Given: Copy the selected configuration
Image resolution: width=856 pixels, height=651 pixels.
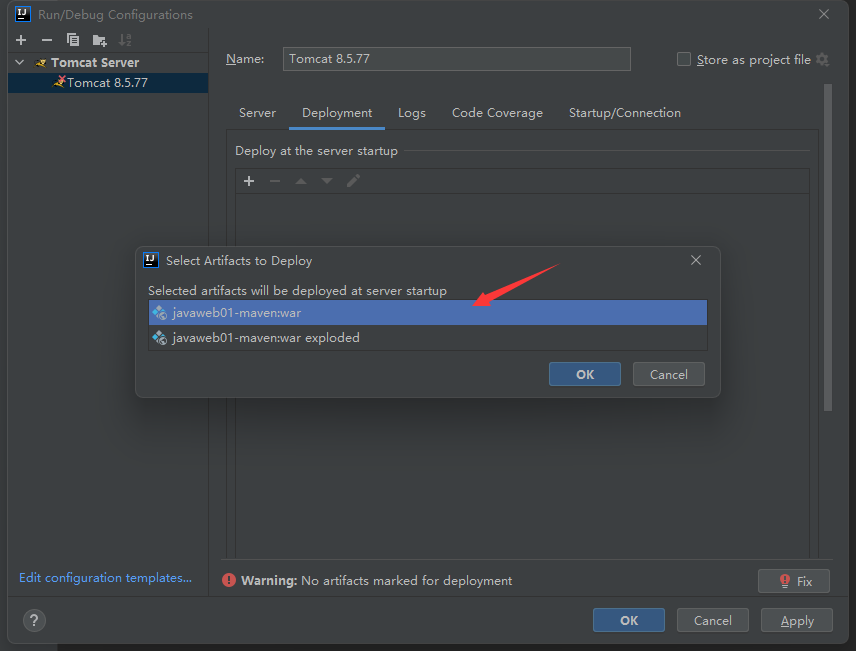Looking at the screenshot, I should 72,40.
